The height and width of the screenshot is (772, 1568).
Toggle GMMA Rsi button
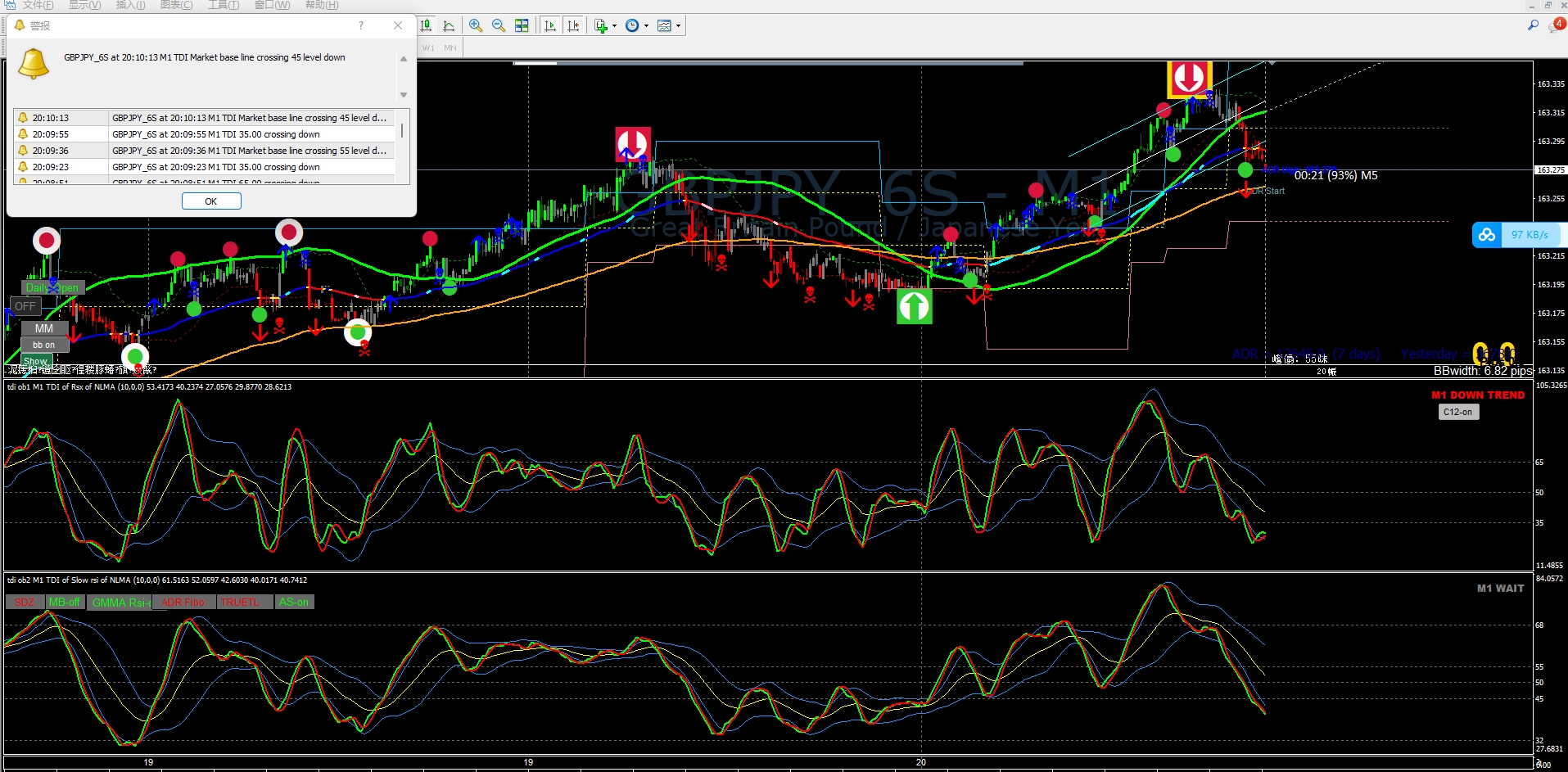click(x=120, y=602)
